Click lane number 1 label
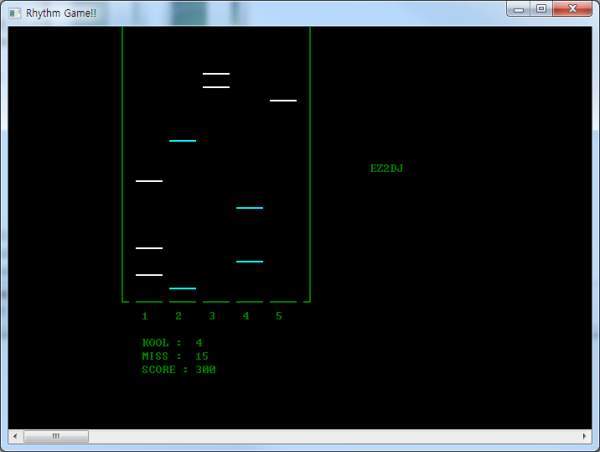600x452 pixels. tap(145, 316)
